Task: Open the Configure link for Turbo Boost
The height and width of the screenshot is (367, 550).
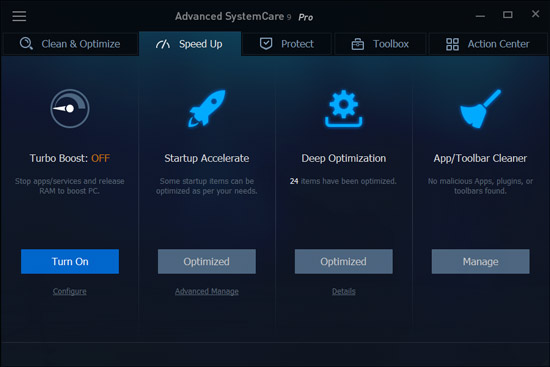Action: [70, 291]
